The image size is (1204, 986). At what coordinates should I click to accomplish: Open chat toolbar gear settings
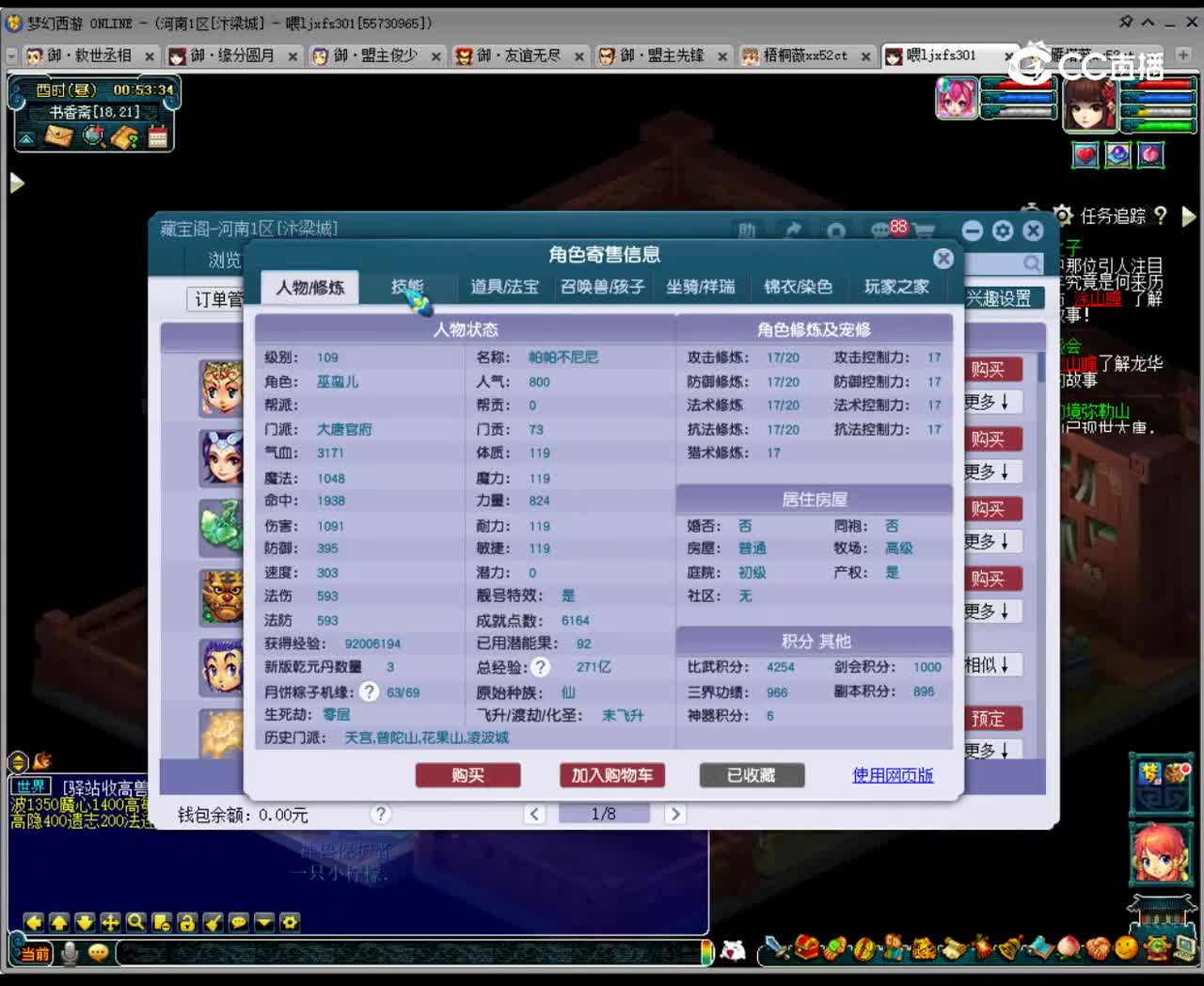click(290, 922)
